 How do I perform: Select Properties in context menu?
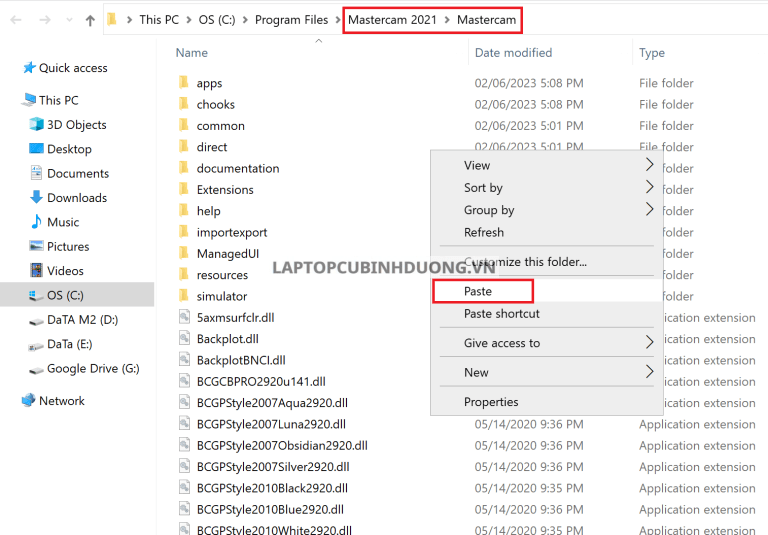click(491, 402)
